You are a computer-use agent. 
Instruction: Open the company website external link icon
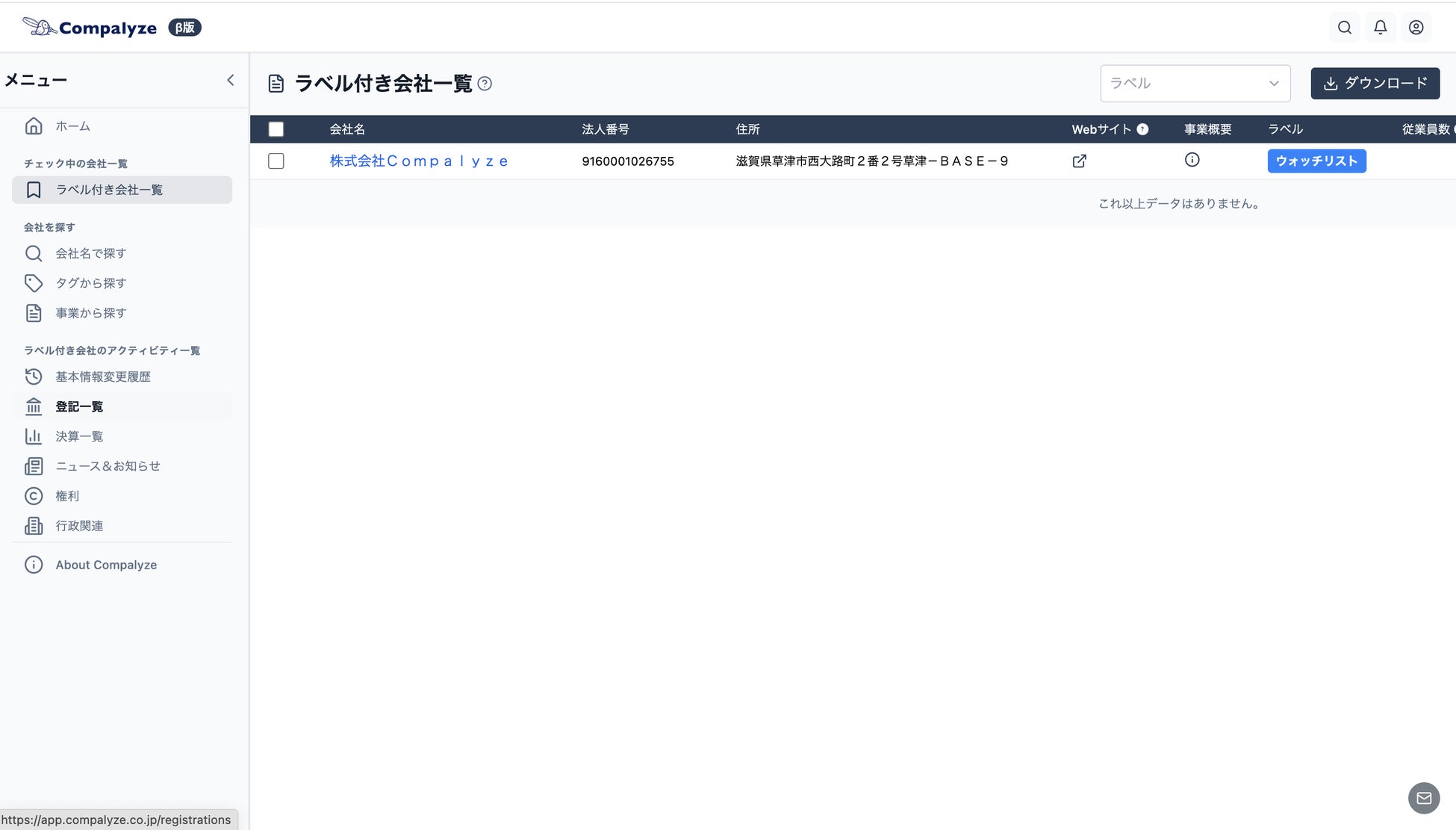pyautogui.click(x=1079, y=161)
